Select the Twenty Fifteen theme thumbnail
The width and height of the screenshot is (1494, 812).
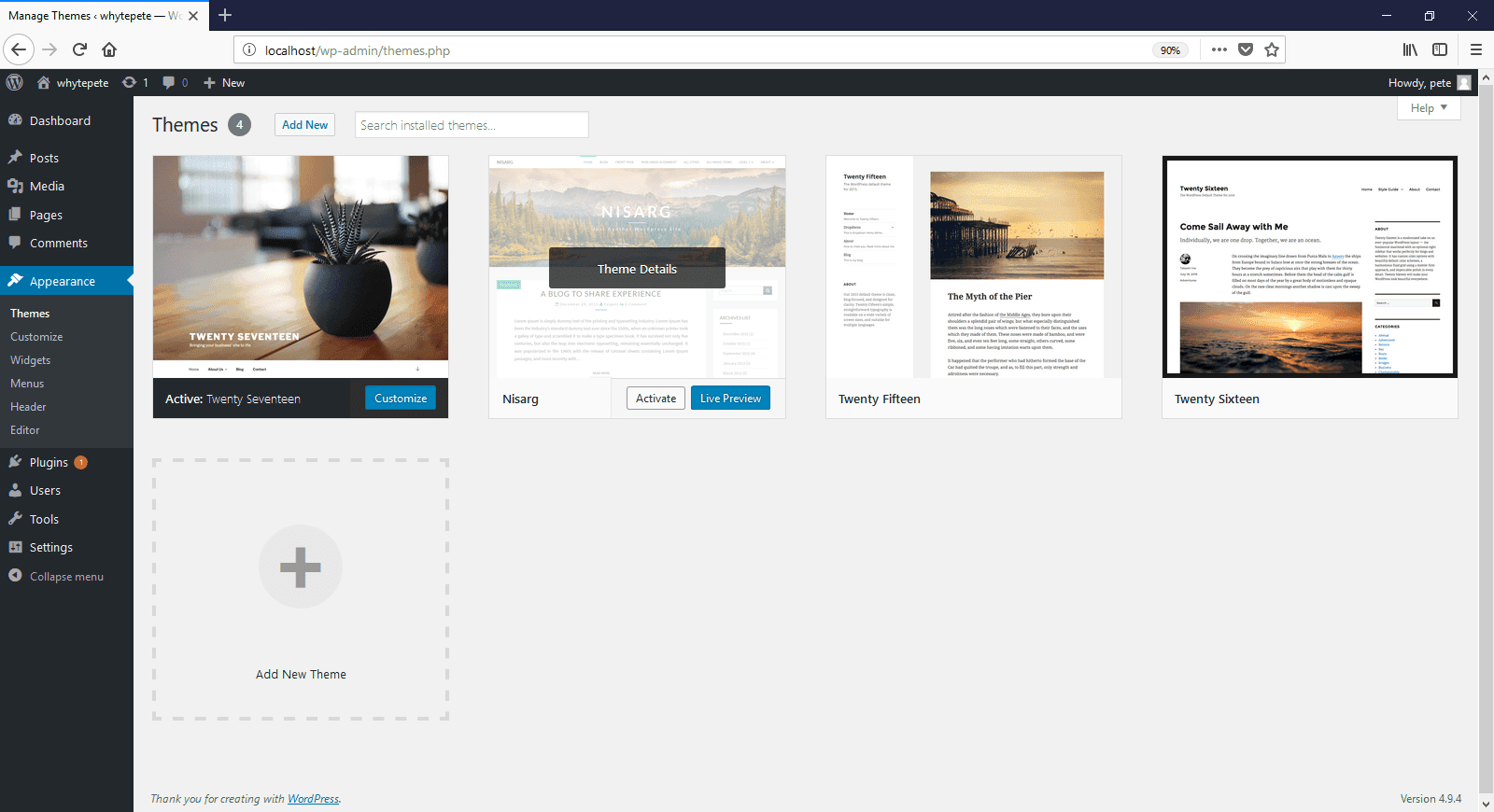click(x=974, y=267)
